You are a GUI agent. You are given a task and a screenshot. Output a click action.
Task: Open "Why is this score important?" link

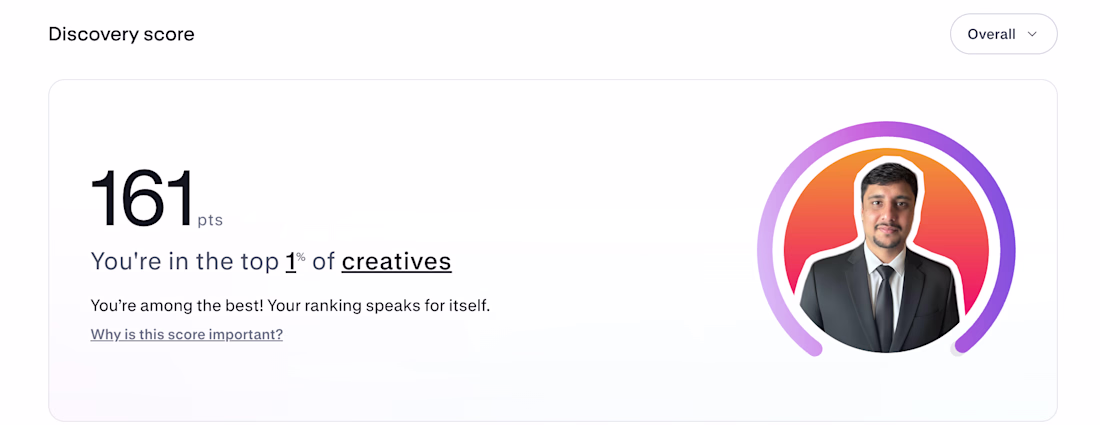pyautogui.click(x=187, y=334)
